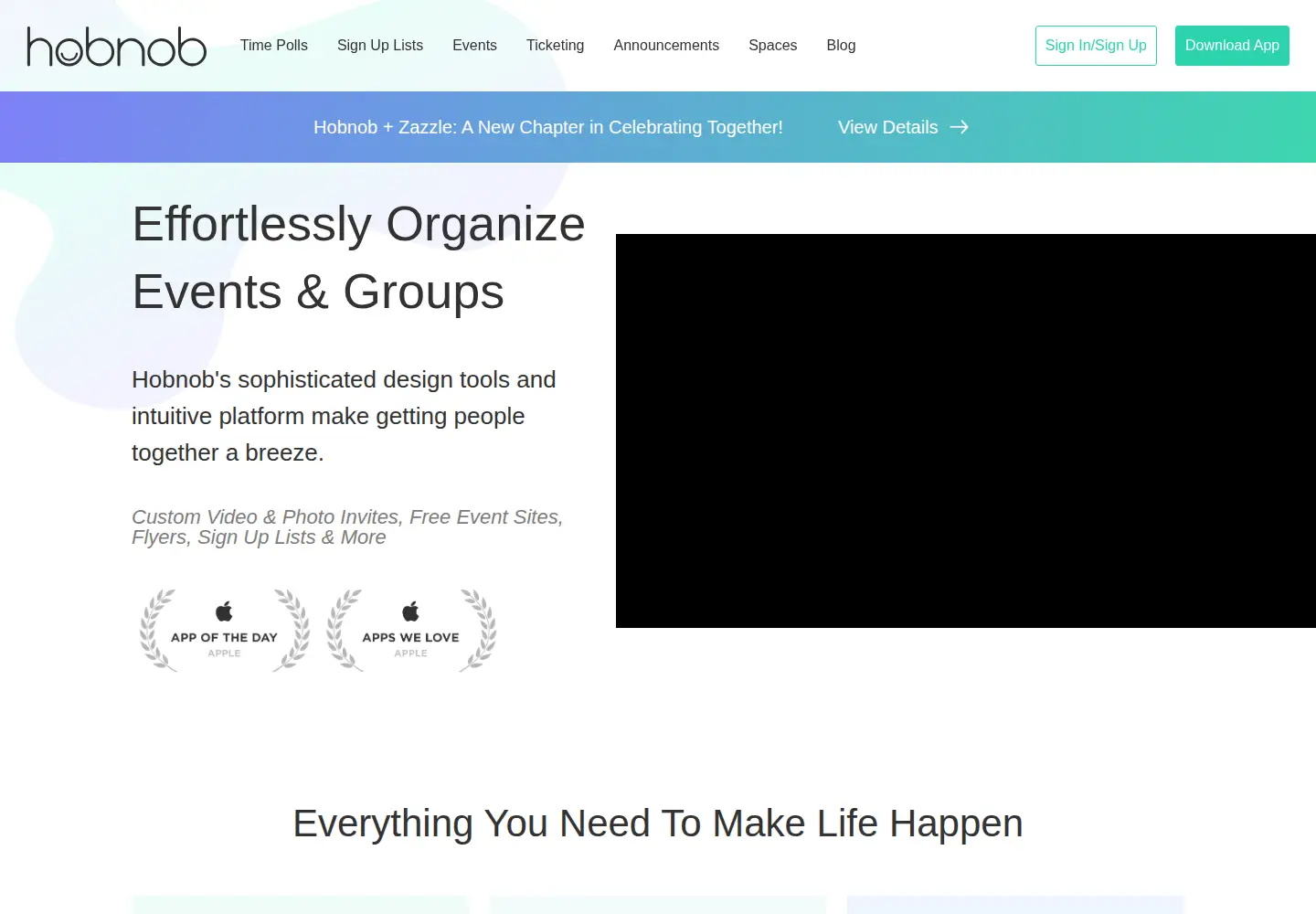Visit the Blog link
The width and height of the screenshot is (1316, 914).
841,46
